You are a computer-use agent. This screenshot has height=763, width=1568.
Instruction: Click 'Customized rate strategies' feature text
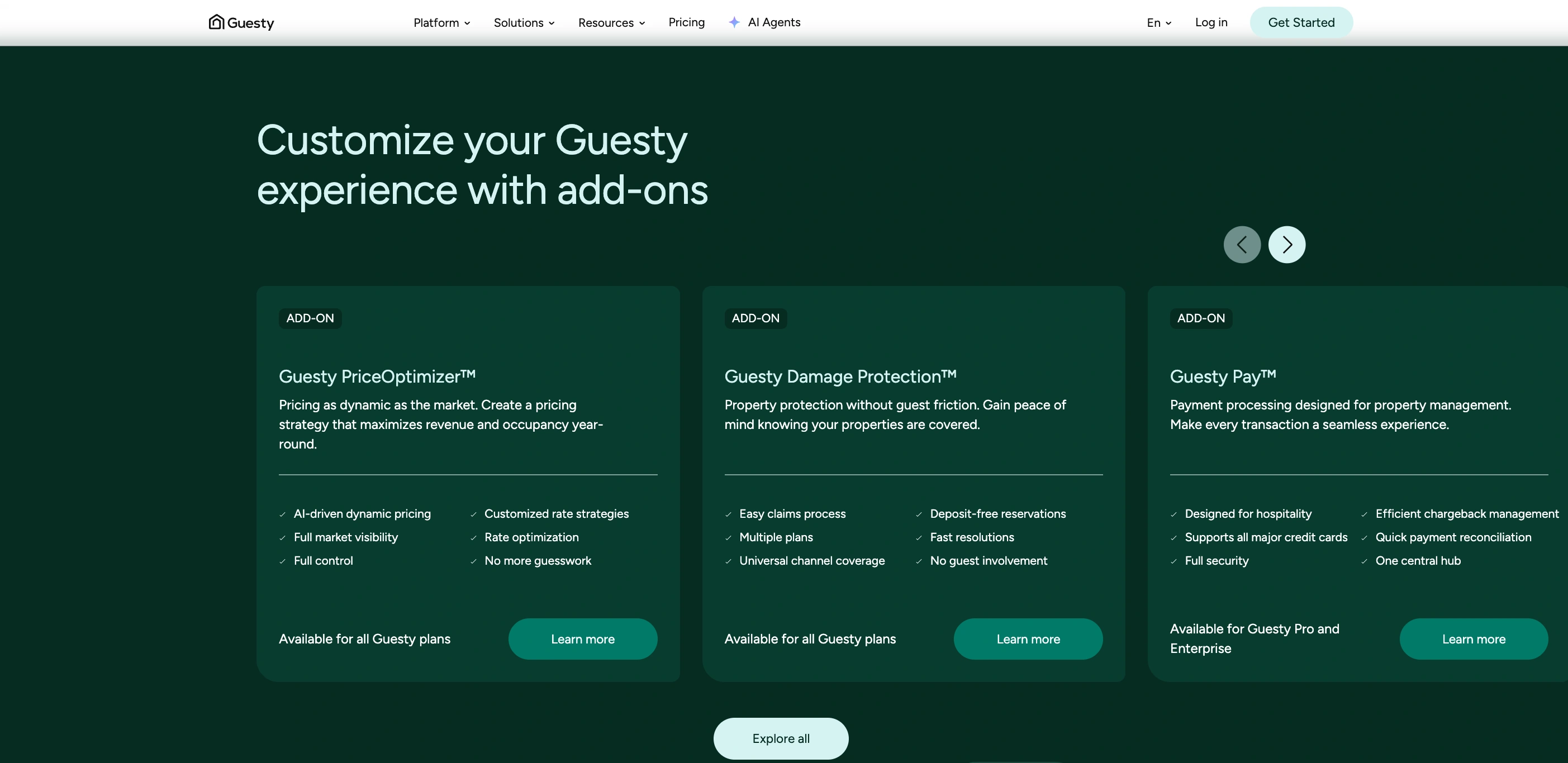tap(557, 513)
